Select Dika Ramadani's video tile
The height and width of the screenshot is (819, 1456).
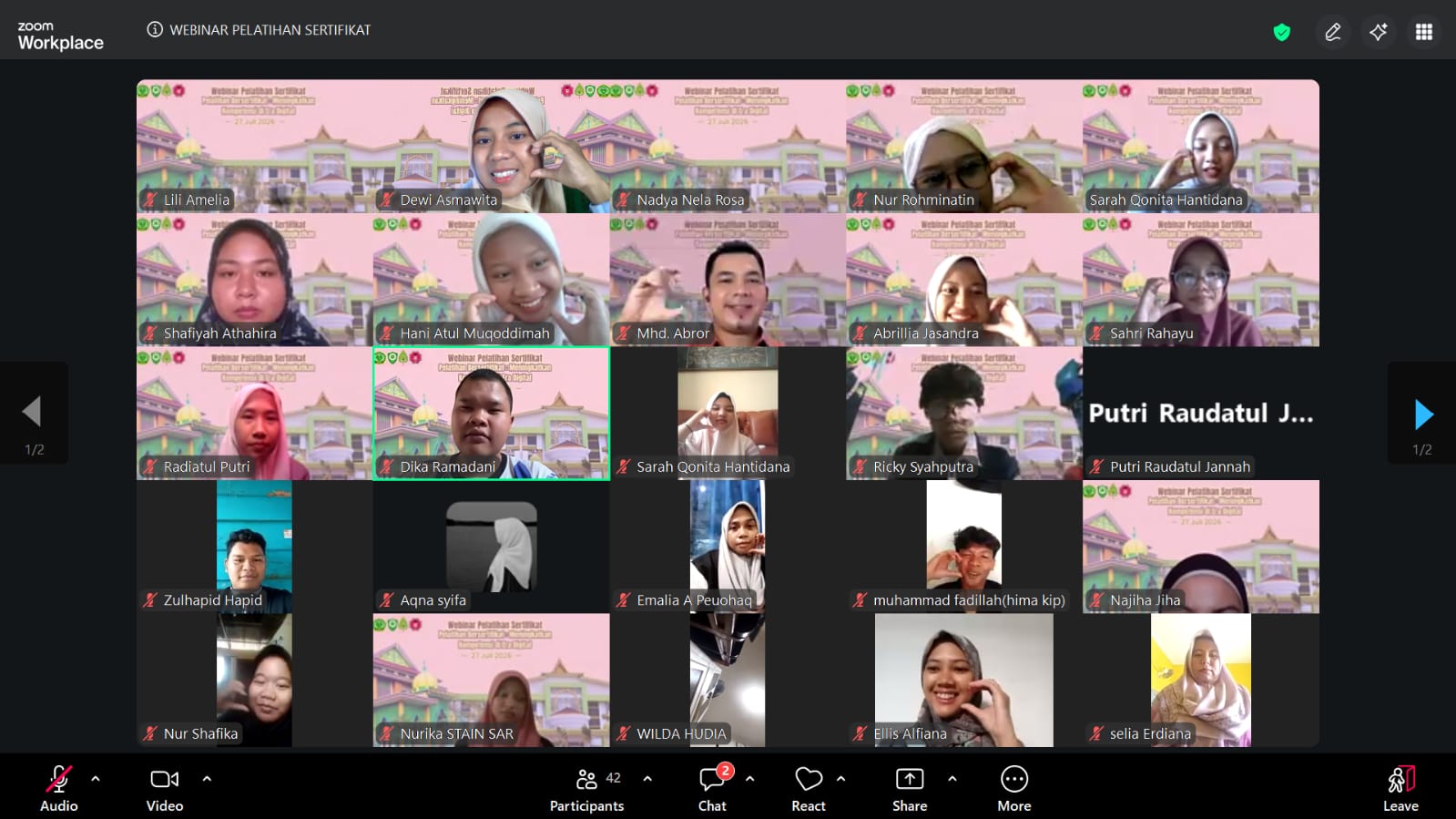[492, 414]
